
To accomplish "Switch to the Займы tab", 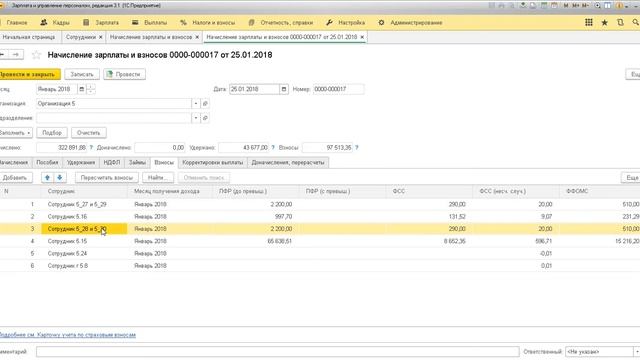I will tap(137, 162).
